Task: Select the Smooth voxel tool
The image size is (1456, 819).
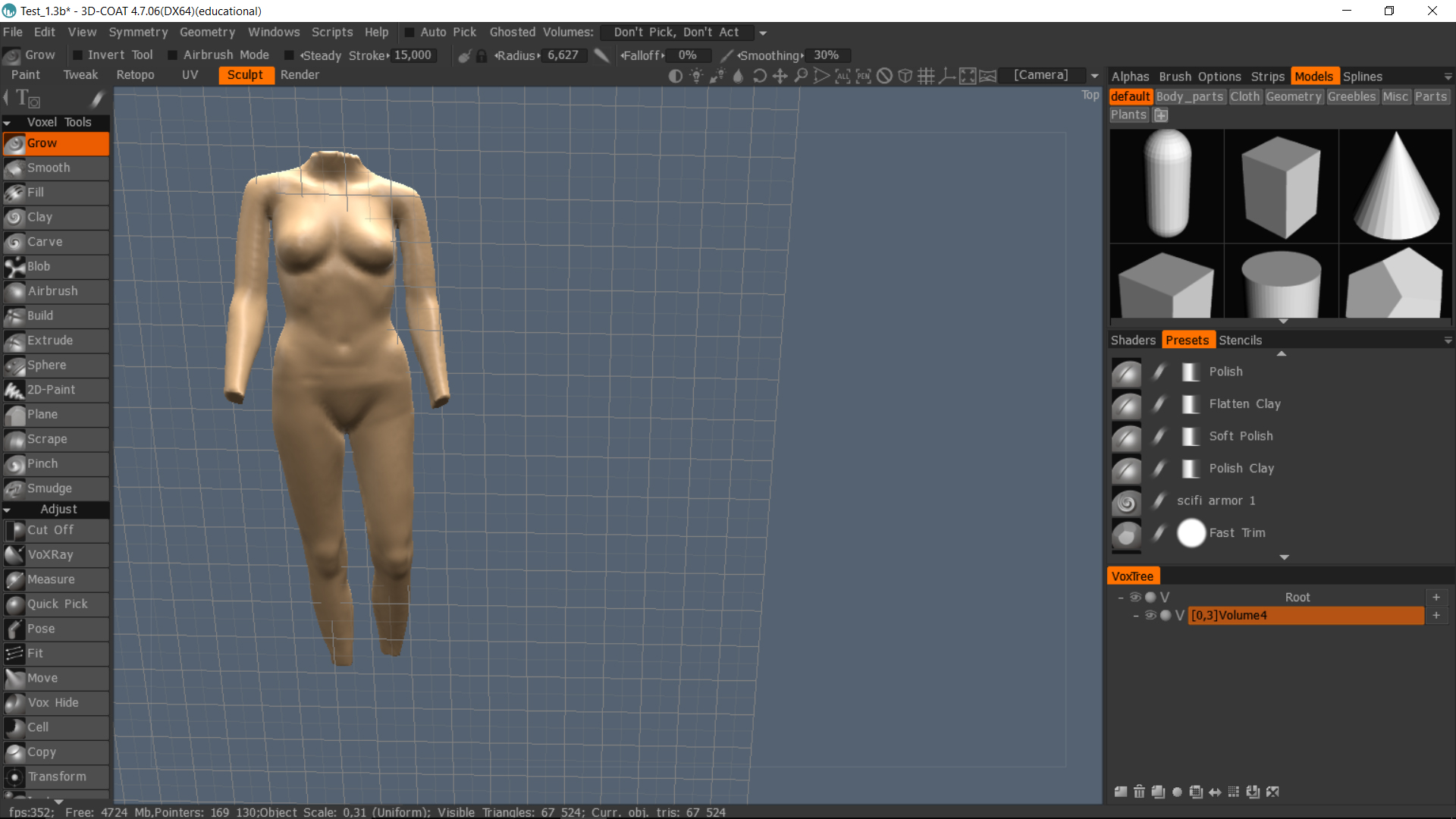Action: click(49, 168)
